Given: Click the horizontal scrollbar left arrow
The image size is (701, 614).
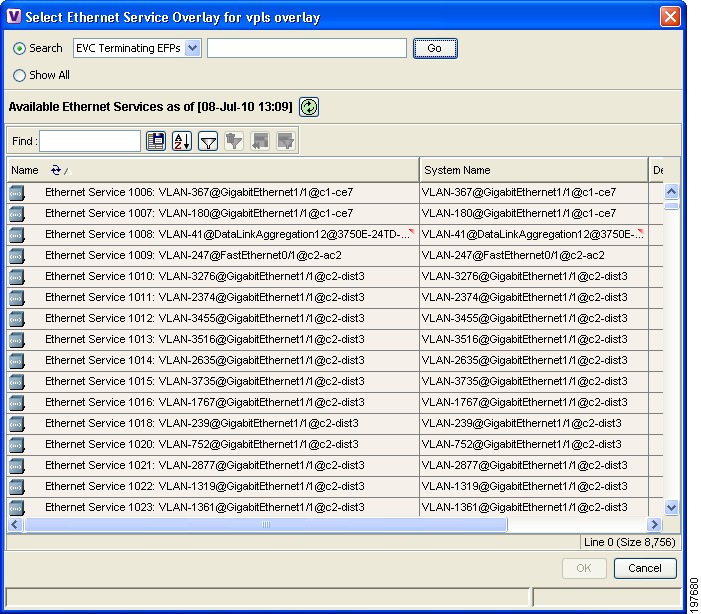Looking at the screenshot, I should coord(14,524).
